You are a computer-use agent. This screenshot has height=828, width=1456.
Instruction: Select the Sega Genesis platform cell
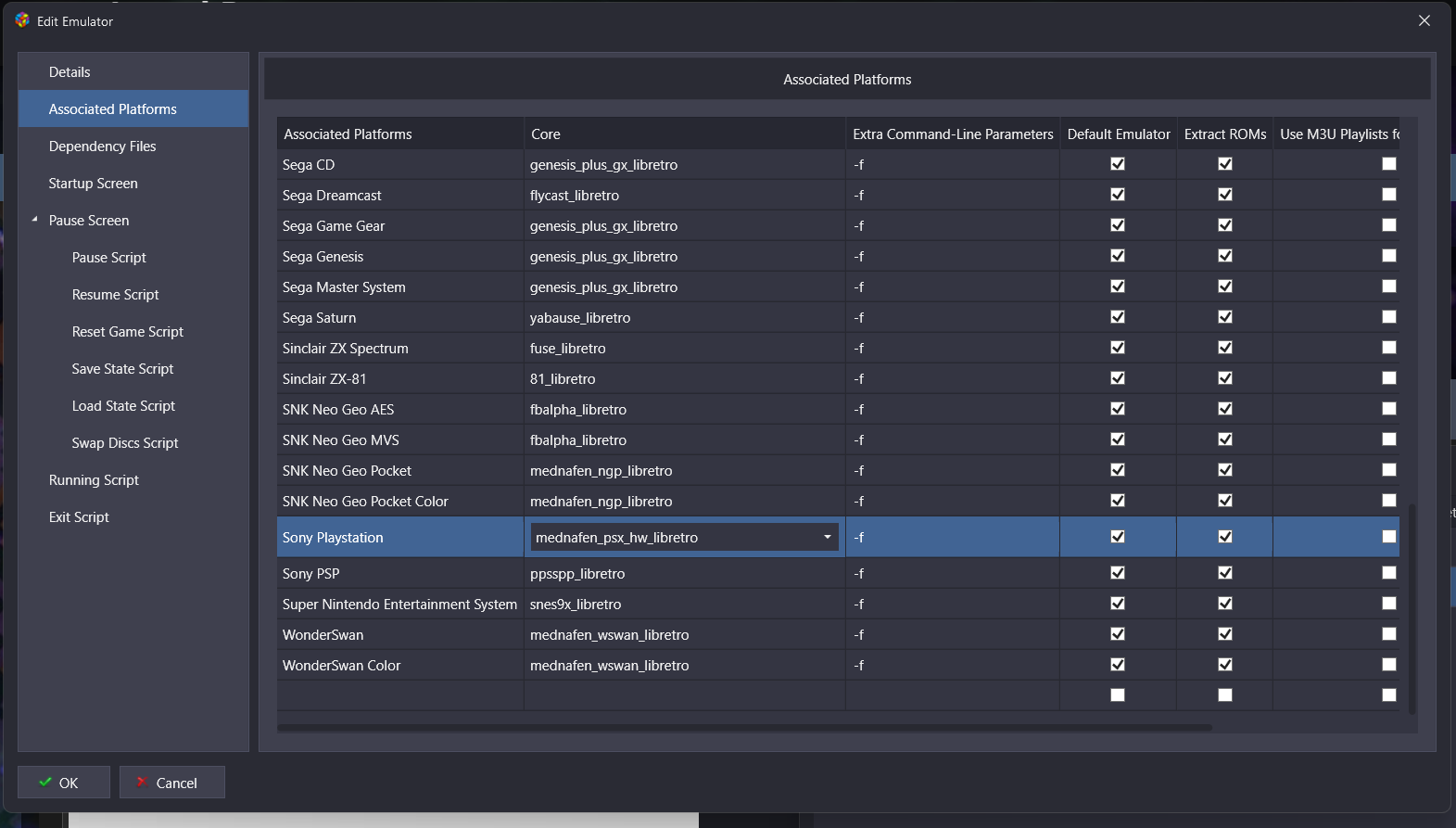coord(400,256)
